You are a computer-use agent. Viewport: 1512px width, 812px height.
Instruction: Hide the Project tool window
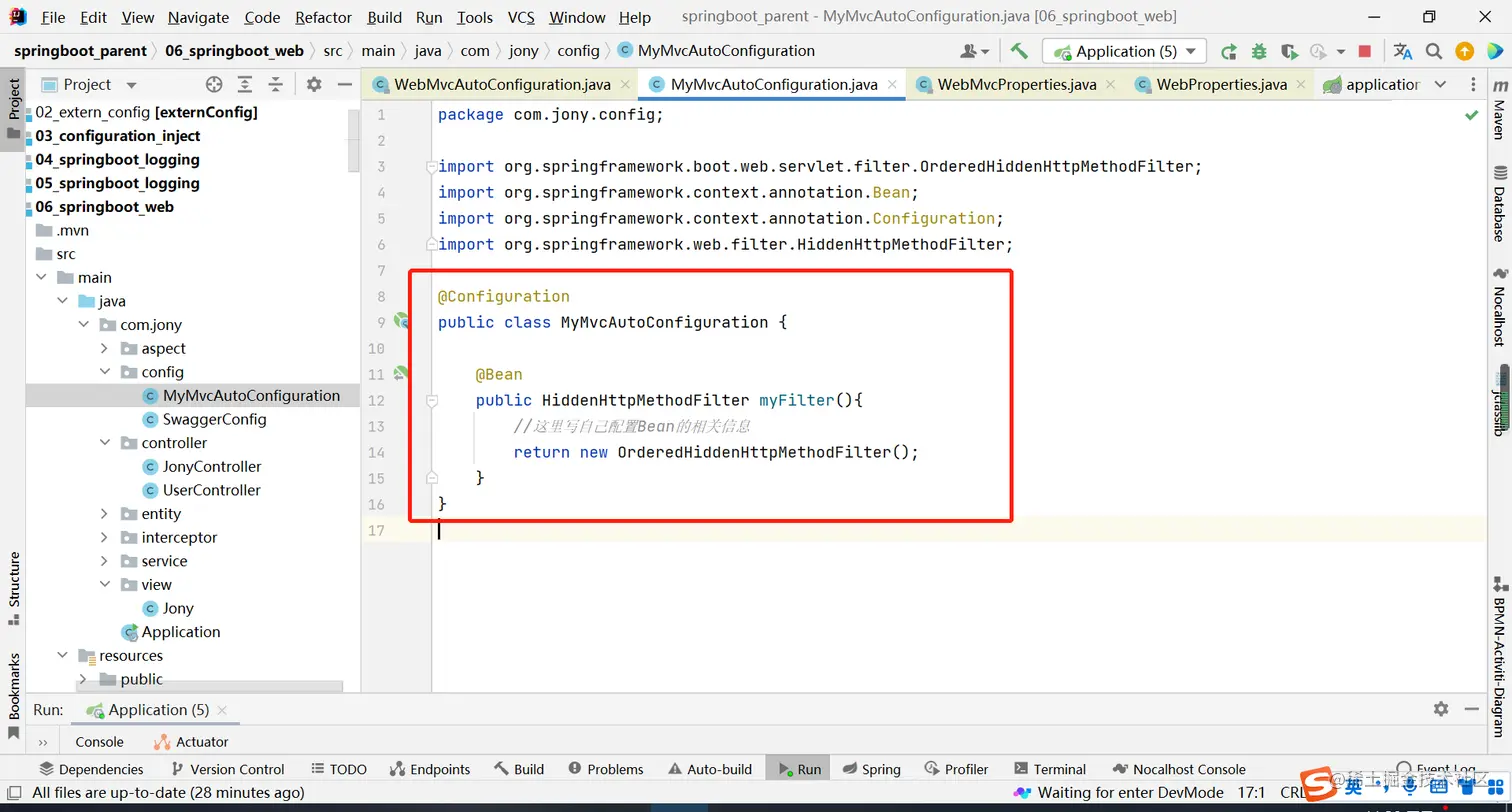click(x=344, y=85)
